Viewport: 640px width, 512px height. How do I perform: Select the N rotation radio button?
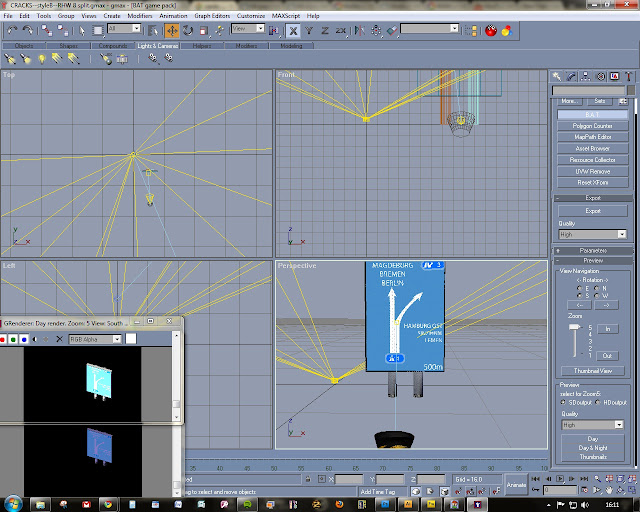[597, 288]
